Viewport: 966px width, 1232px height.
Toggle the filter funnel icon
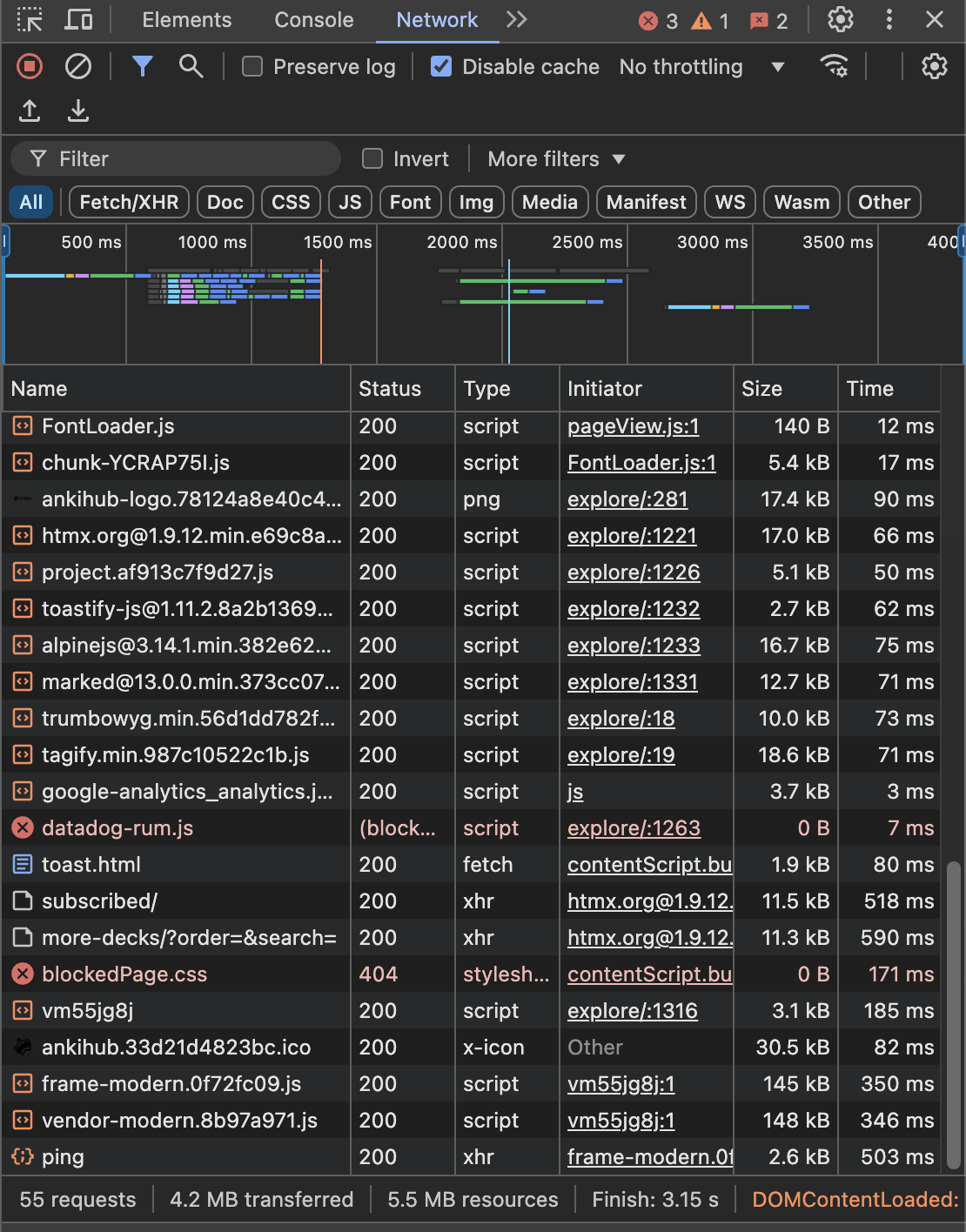pos(142,66)
